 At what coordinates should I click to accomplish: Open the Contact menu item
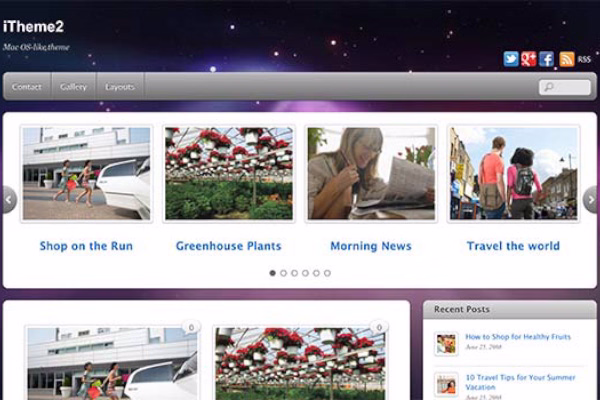(26, 87)
